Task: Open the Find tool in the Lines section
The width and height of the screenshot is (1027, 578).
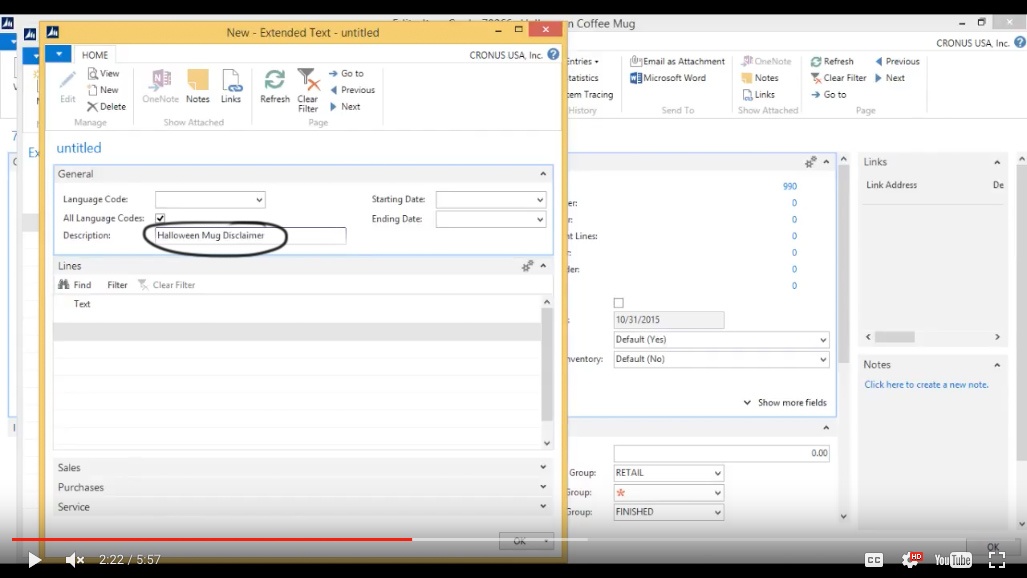Action: coord(74,284)
